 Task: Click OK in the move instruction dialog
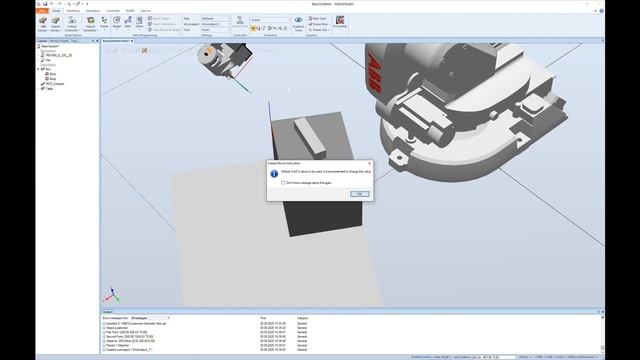point(360,194)
